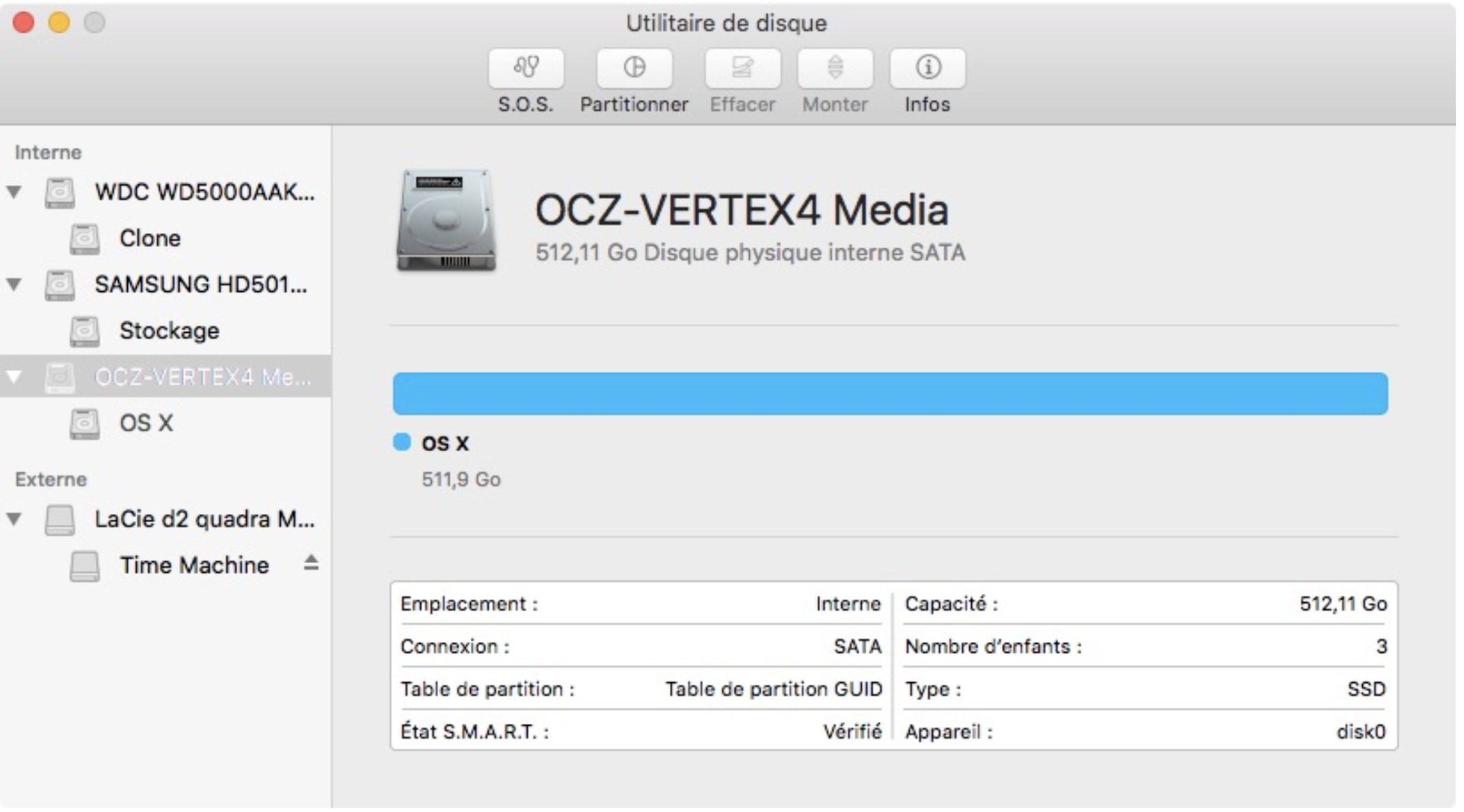
Task: Select the LaCie d2 quadra external disk
Action: click(x=204, y=519)
